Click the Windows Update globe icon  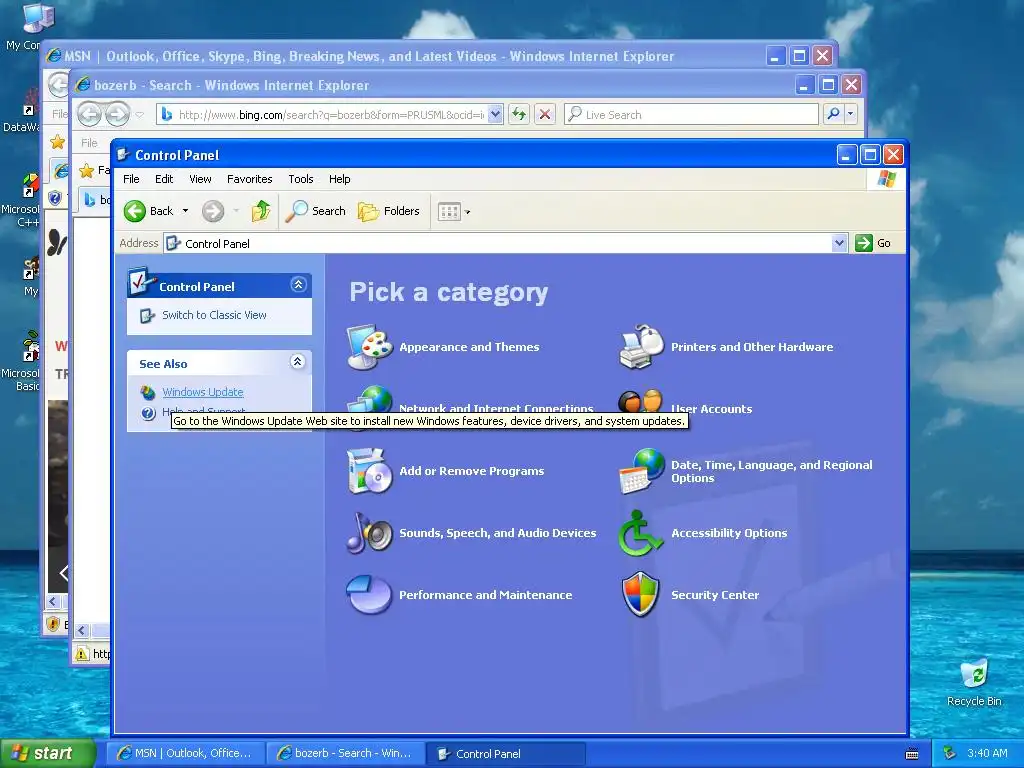(148, 392)
